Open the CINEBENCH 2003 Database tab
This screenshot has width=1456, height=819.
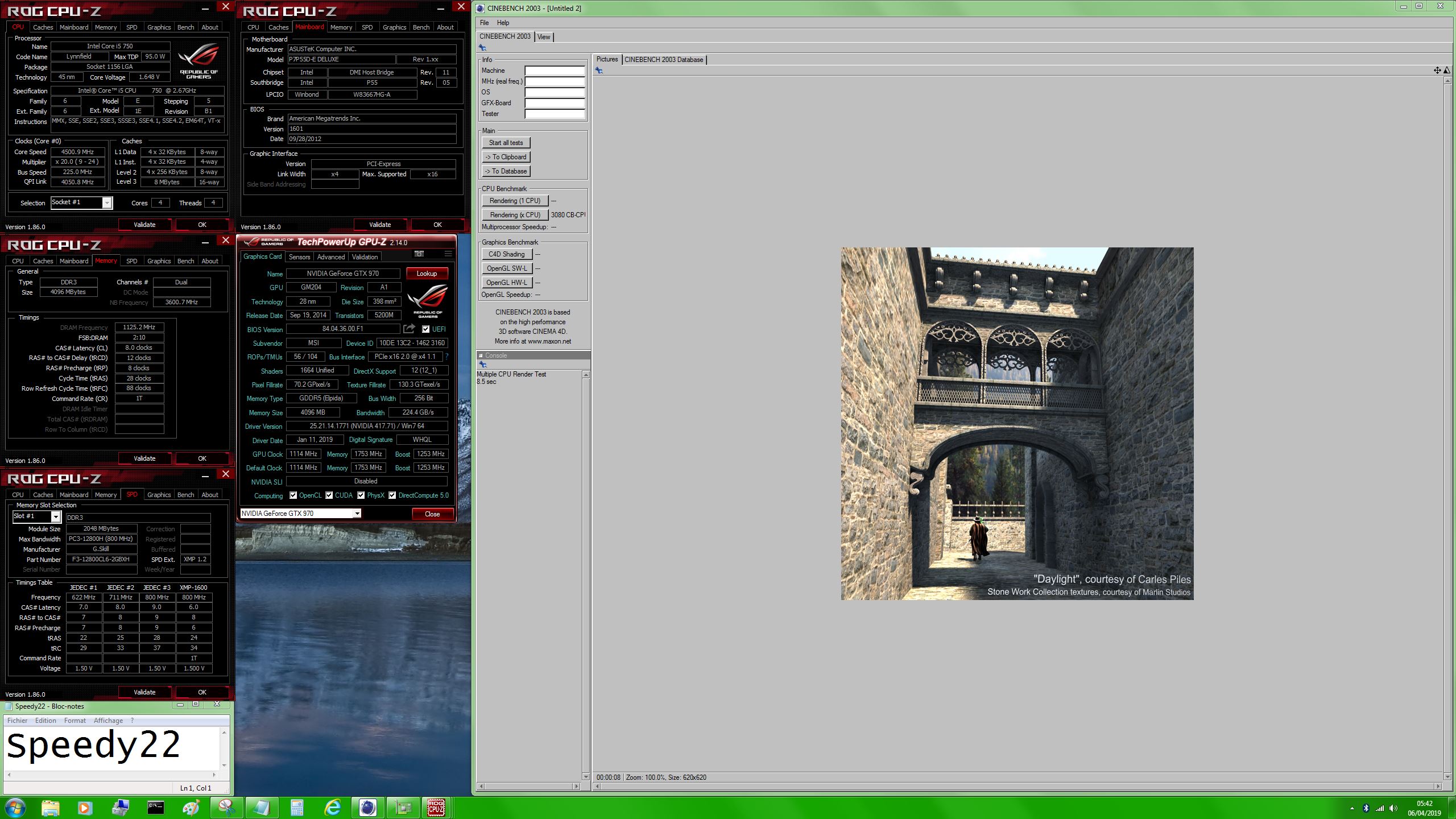664,60
